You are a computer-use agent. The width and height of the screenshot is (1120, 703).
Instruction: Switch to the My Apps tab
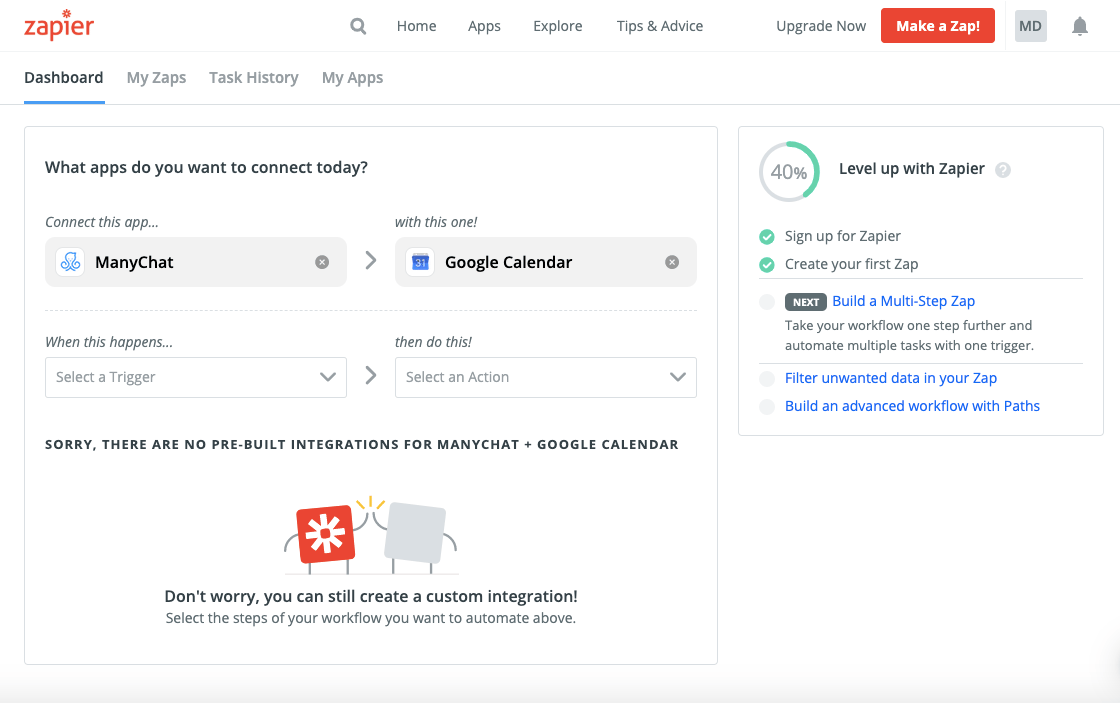point(352,78)
